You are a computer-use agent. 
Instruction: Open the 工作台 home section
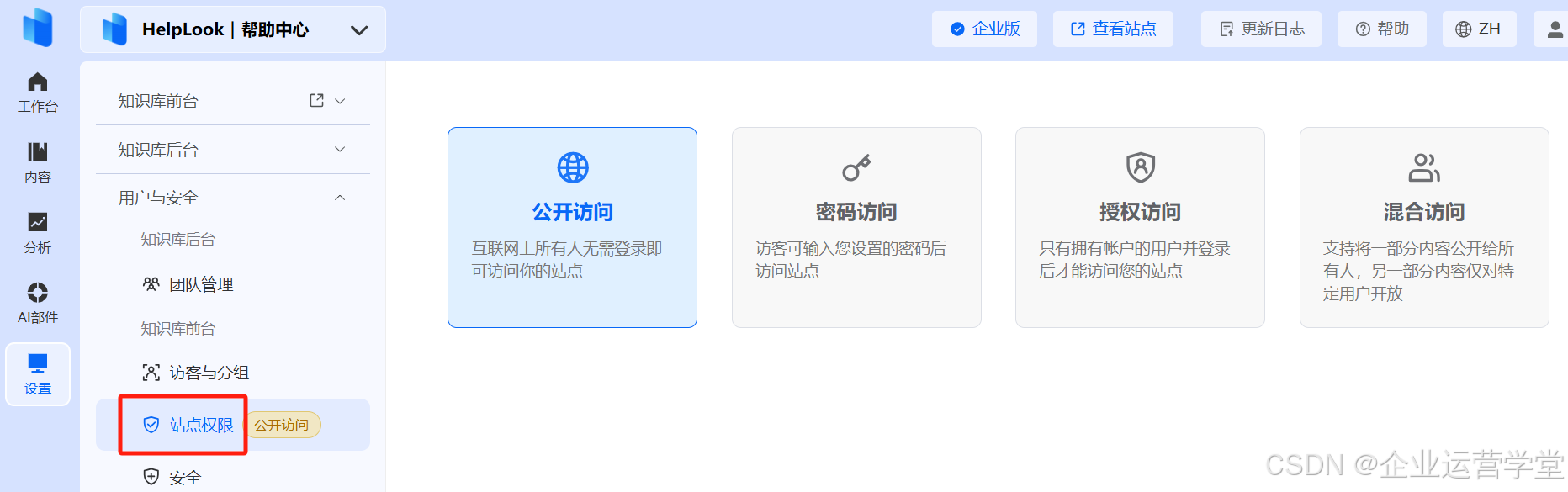coord(38,93)
